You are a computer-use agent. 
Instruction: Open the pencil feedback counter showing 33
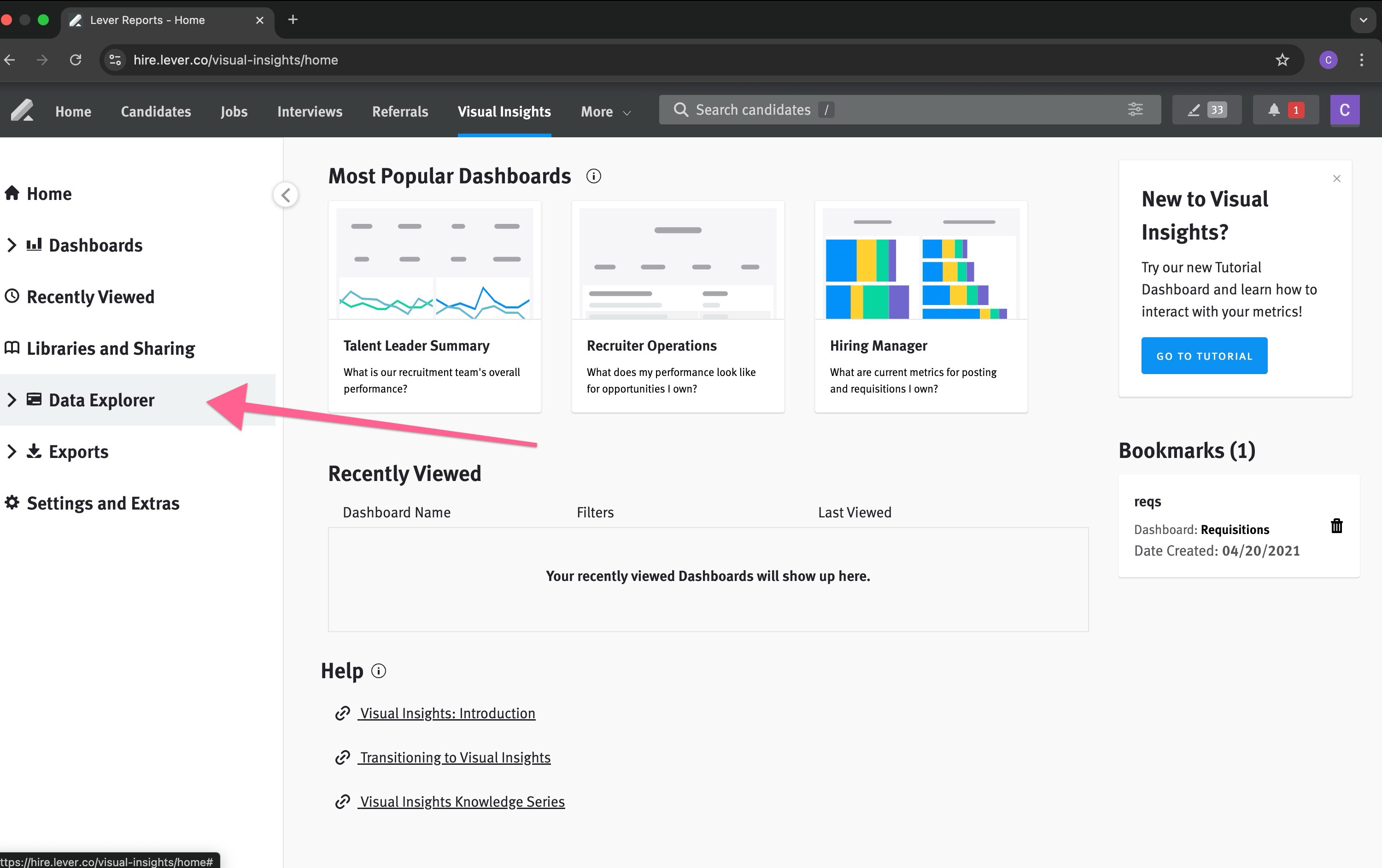click(1206, 110)
